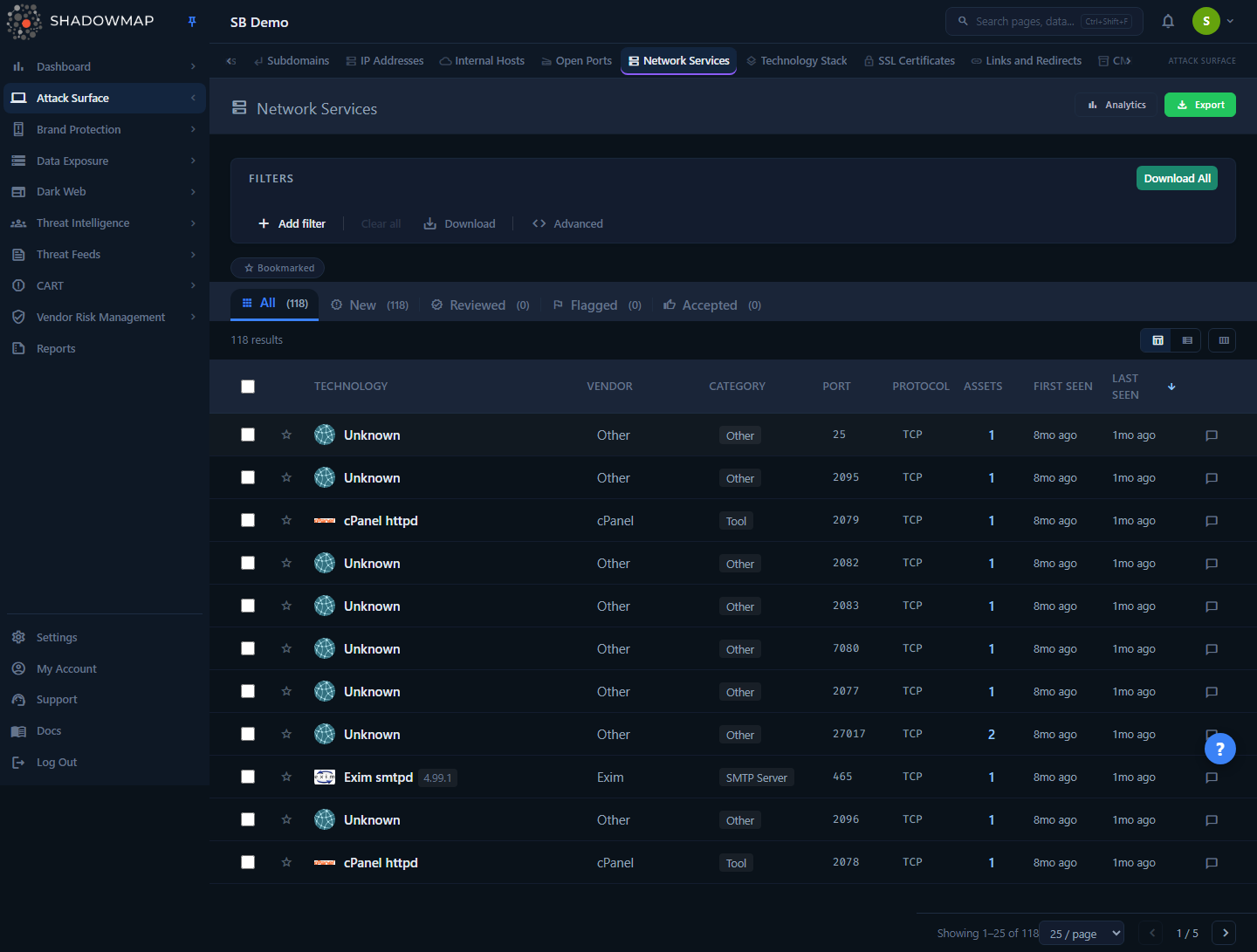The height and width of the screenshot is (952, 1257).
Task: Check the port 2082 row checkbox
Action: tap(248, 563)
